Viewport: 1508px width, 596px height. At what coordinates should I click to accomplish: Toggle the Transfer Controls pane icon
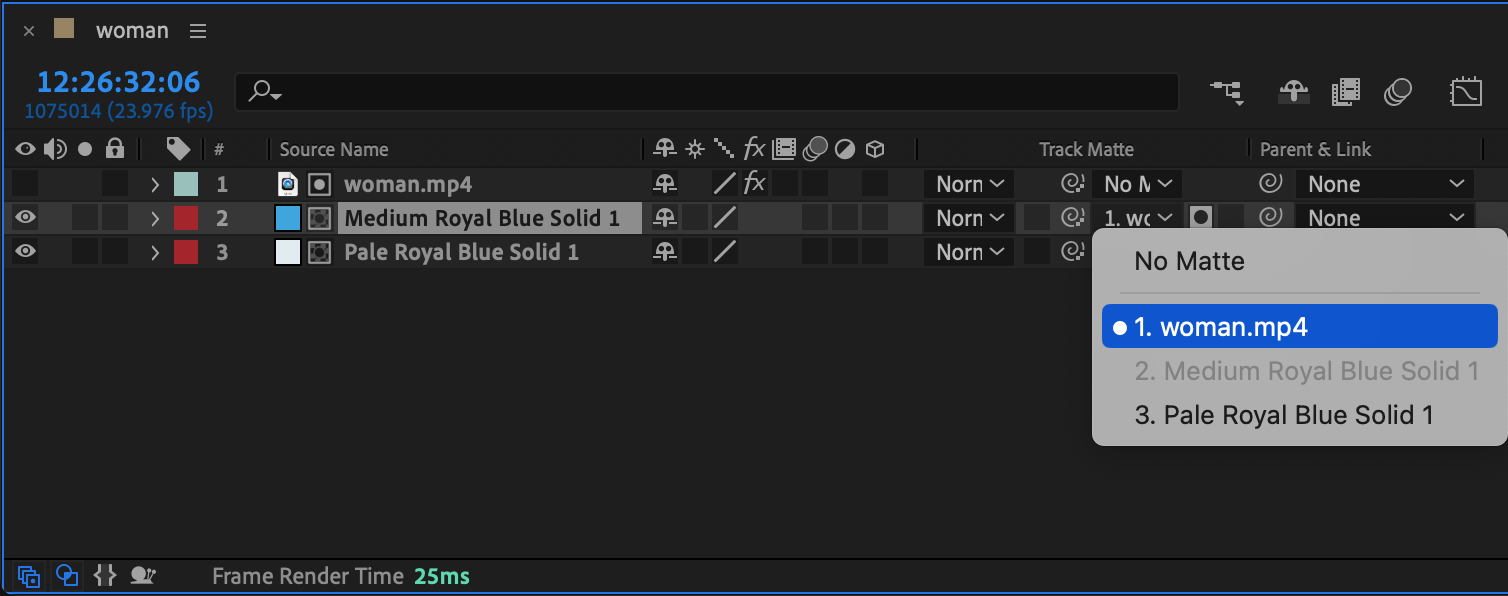point(67,576)
